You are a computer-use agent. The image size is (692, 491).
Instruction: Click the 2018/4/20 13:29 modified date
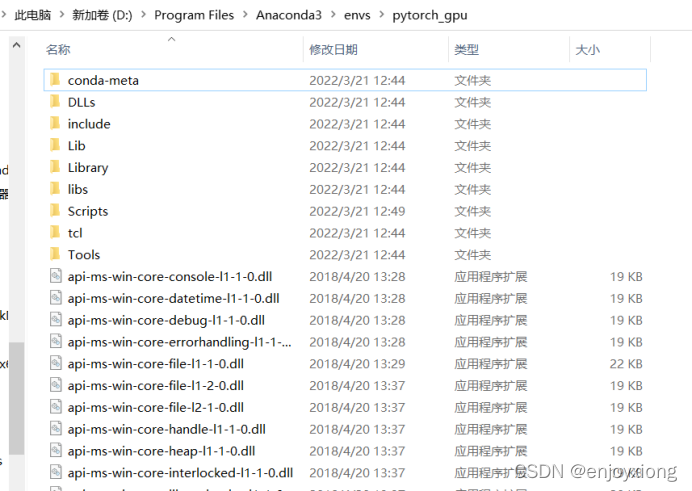[x=357, y=364]
